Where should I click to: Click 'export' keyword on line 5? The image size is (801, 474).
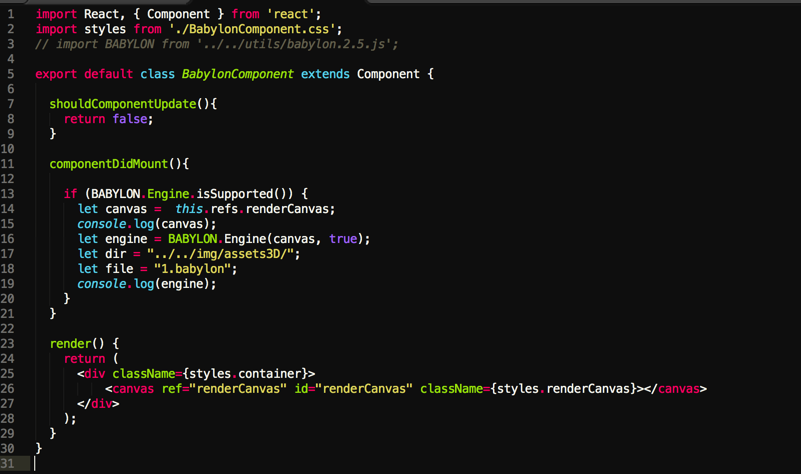[56, 74]
